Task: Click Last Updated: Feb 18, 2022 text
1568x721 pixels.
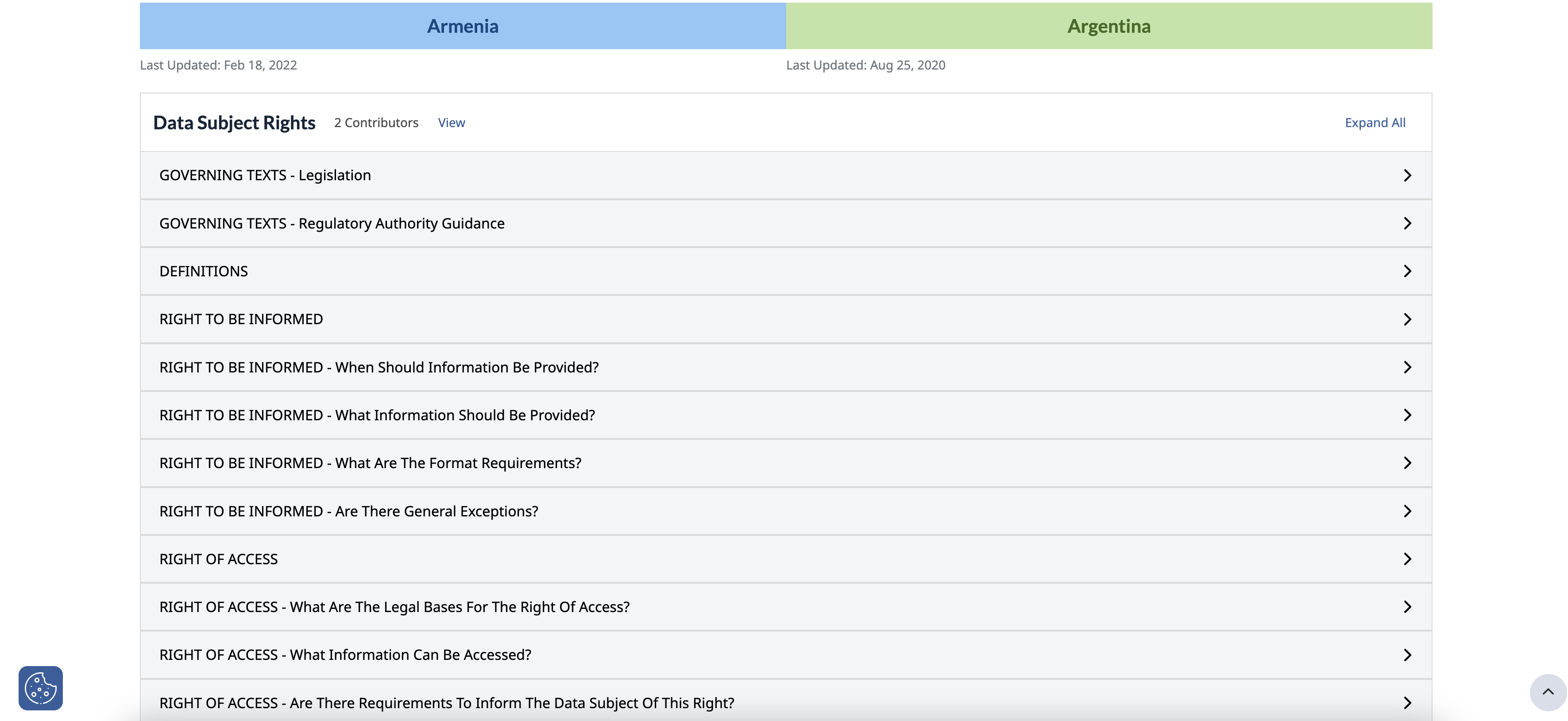Action: pyautogui.click(x=219, y=65)
